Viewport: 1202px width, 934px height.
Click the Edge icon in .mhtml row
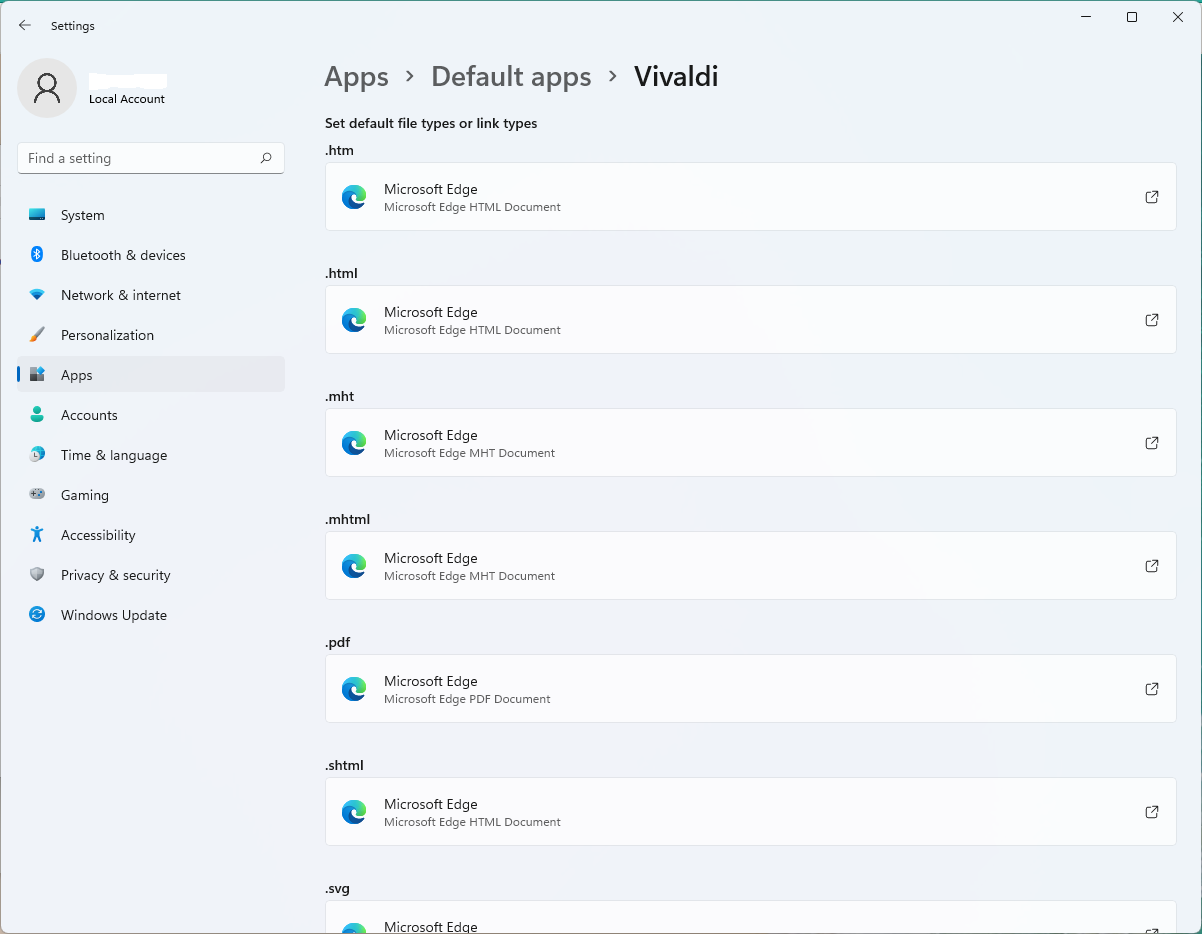coord(354,566)
